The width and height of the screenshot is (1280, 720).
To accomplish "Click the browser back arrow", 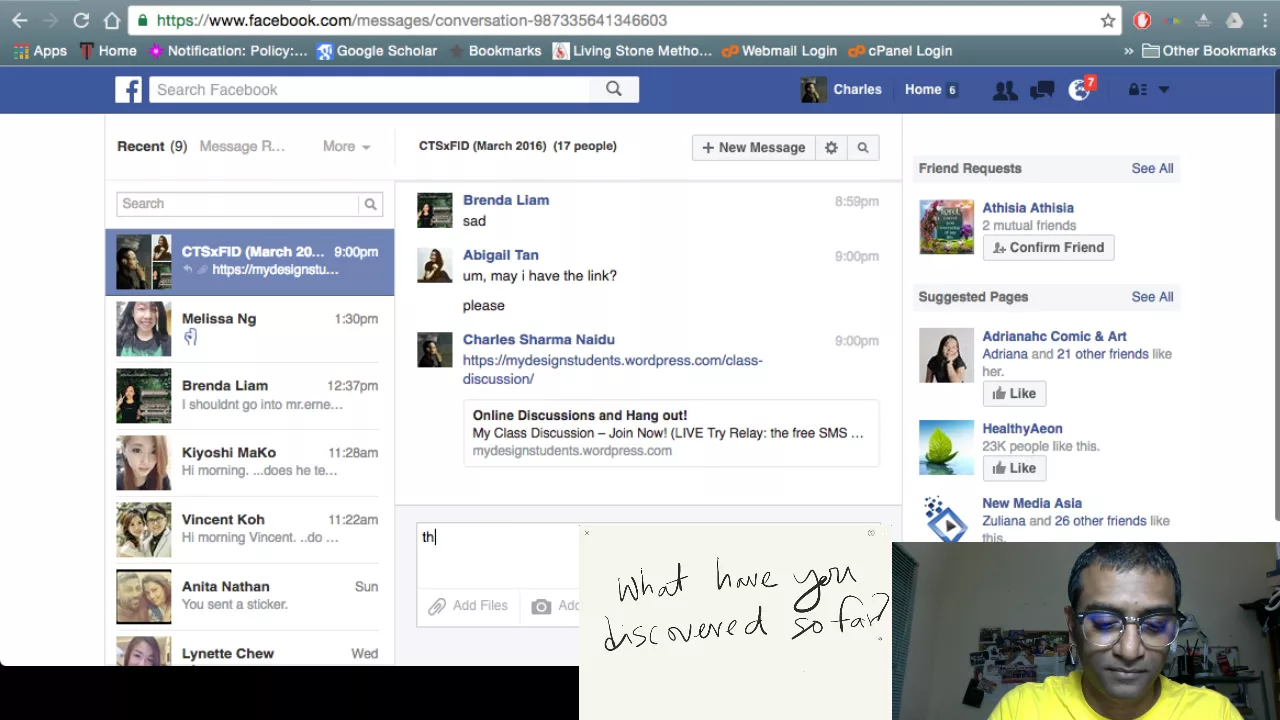I will pyautogui.click(x=20, y=20).
